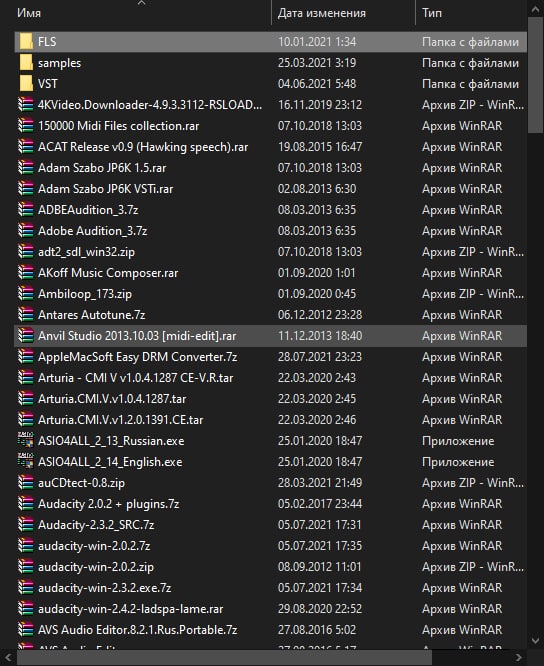Click the archive icon of AKoff Music Composer.rar

click(25, 273)
